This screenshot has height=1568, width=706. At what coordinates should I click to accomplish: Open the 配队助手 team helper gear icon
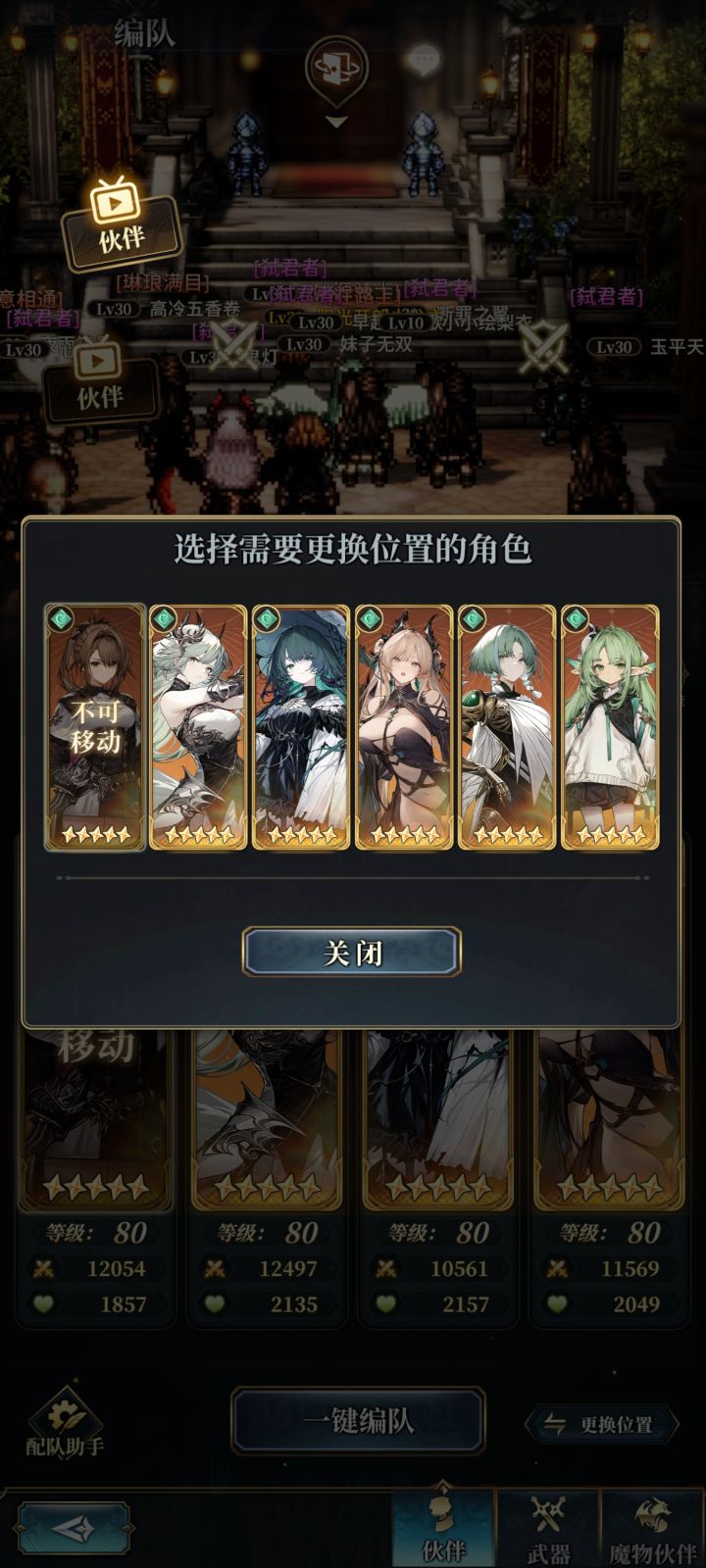[65, 1421]
